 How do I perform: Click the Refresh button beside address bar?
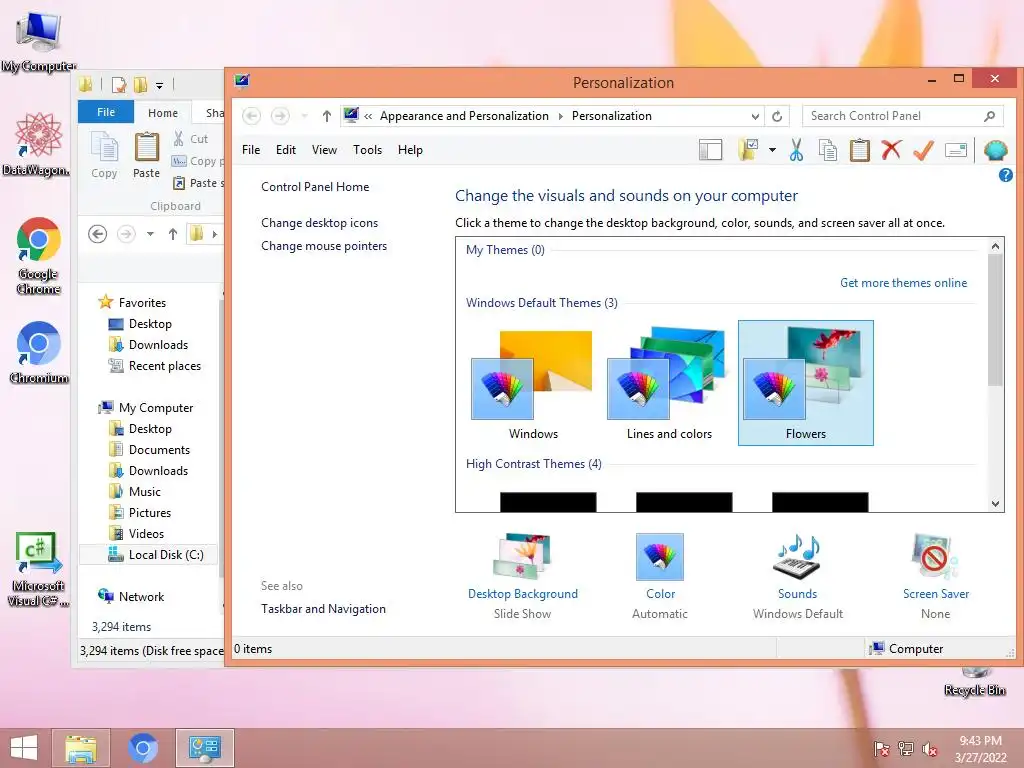tap(777, 116)
